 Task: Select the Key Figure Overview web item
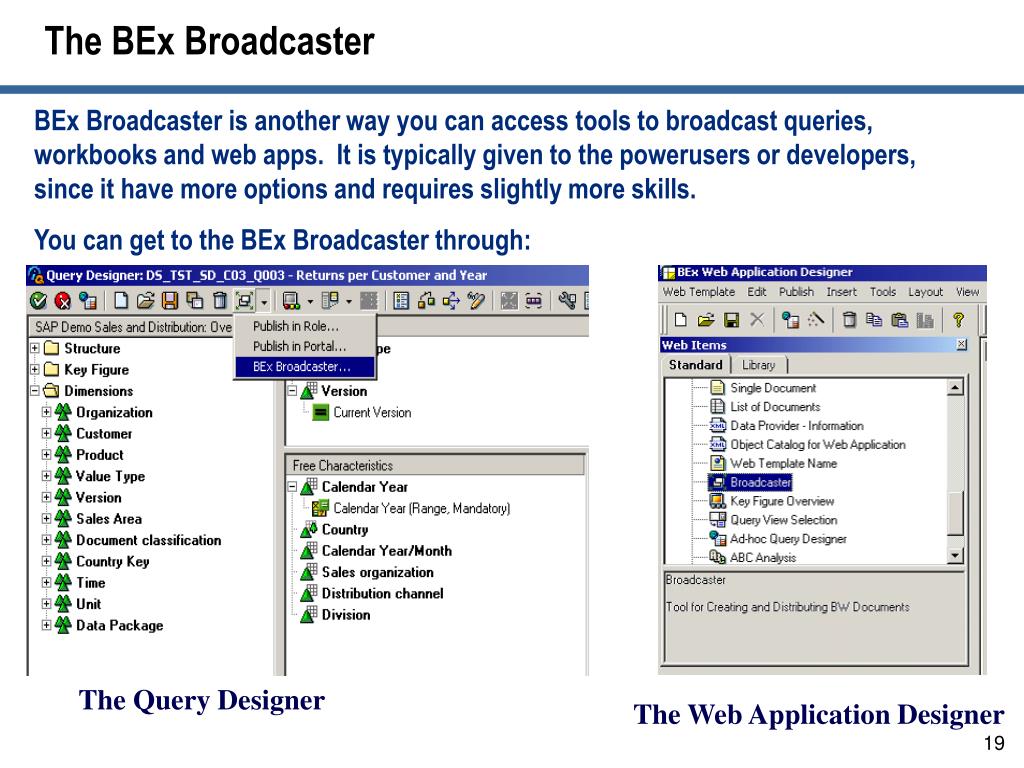click(772, 502)
